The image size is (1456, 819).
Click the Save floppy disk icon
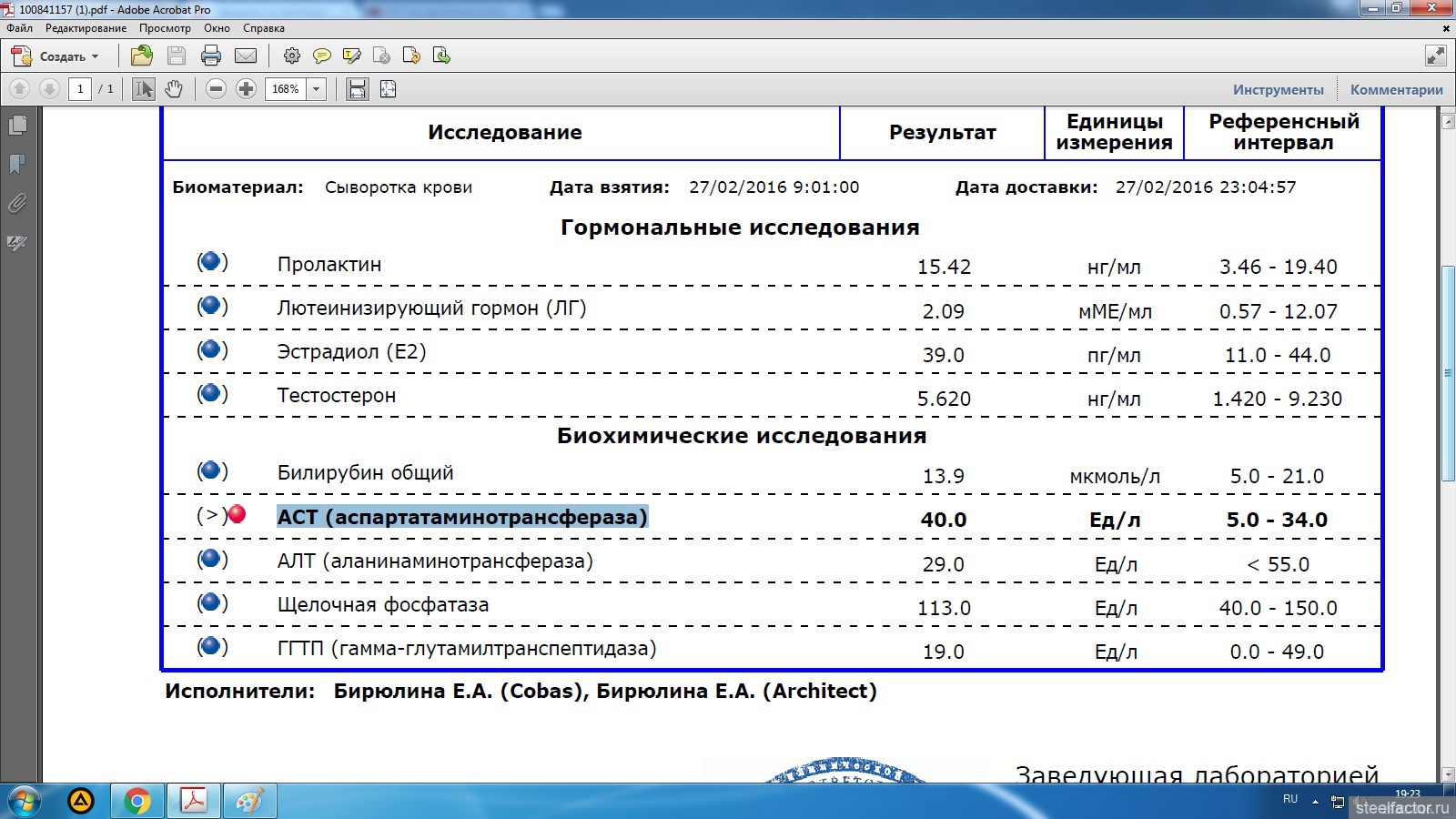click(x=177, y=56)
